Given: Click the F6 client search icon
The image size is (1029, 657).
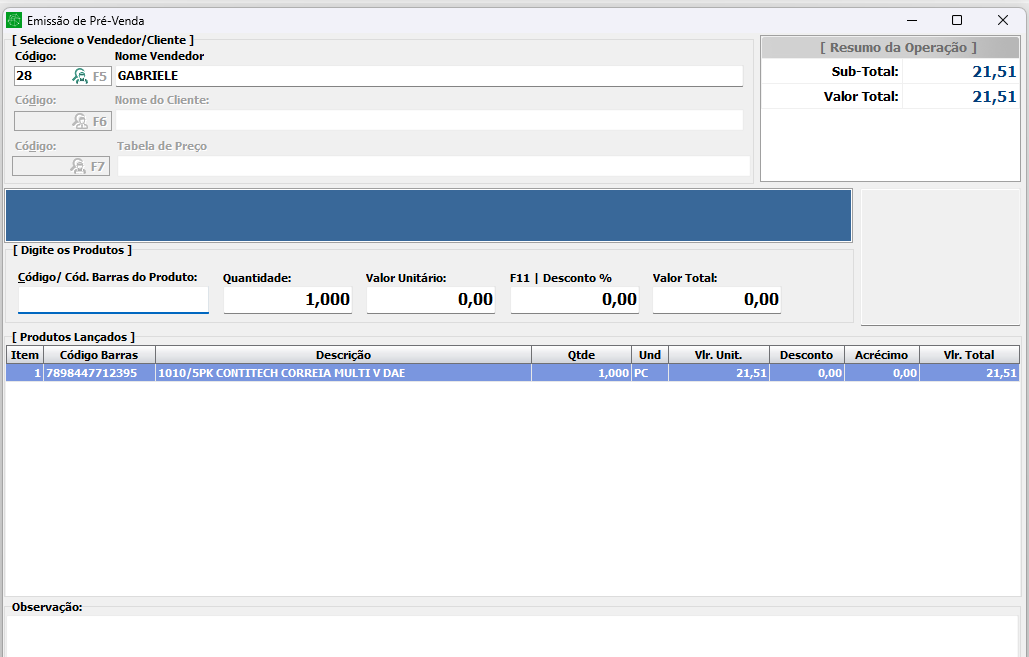Looking at the screenshot, I should [x=80, y=121].
